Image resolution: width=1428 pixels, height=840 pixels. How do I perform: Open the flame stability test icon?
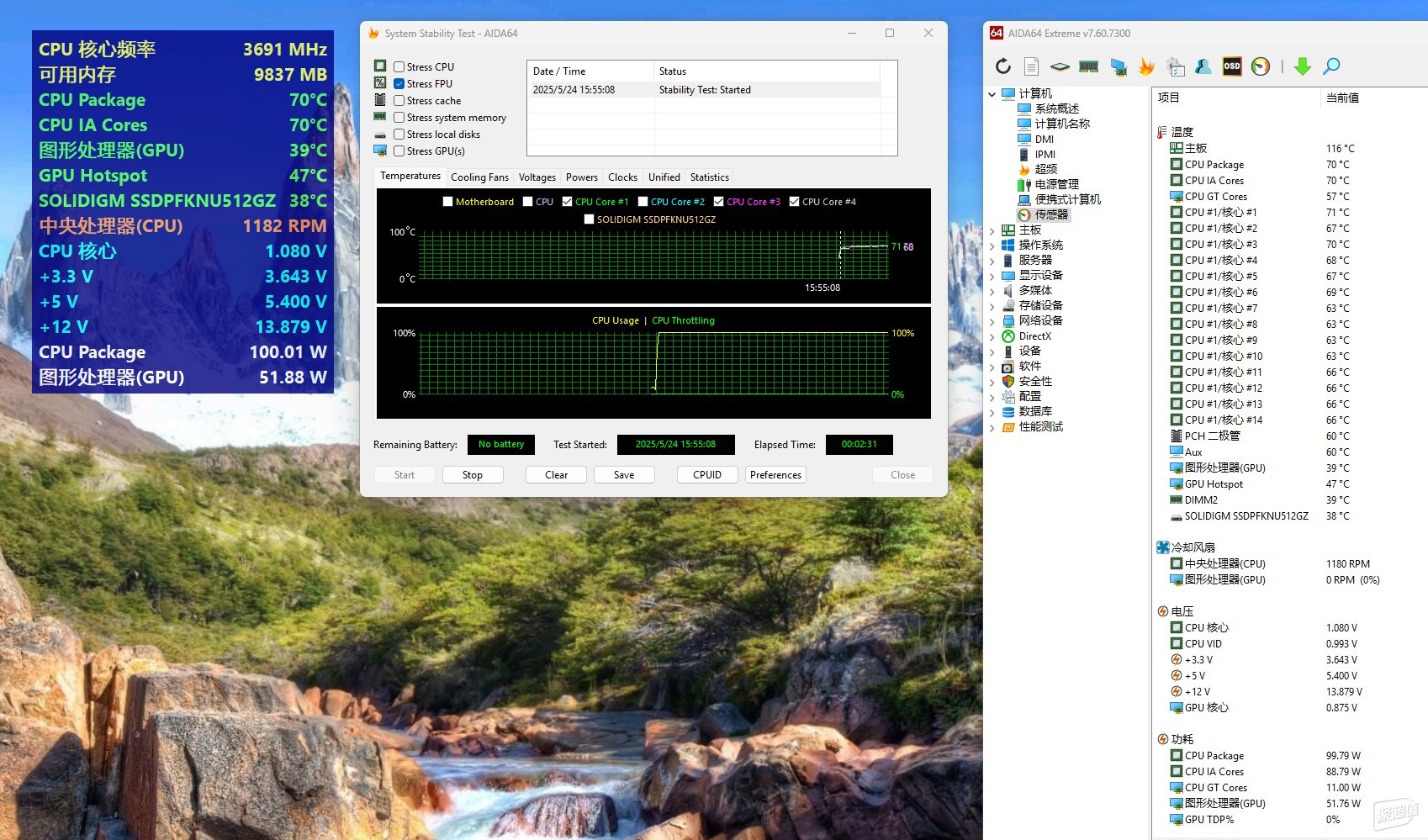click(x=1146, y=66)
